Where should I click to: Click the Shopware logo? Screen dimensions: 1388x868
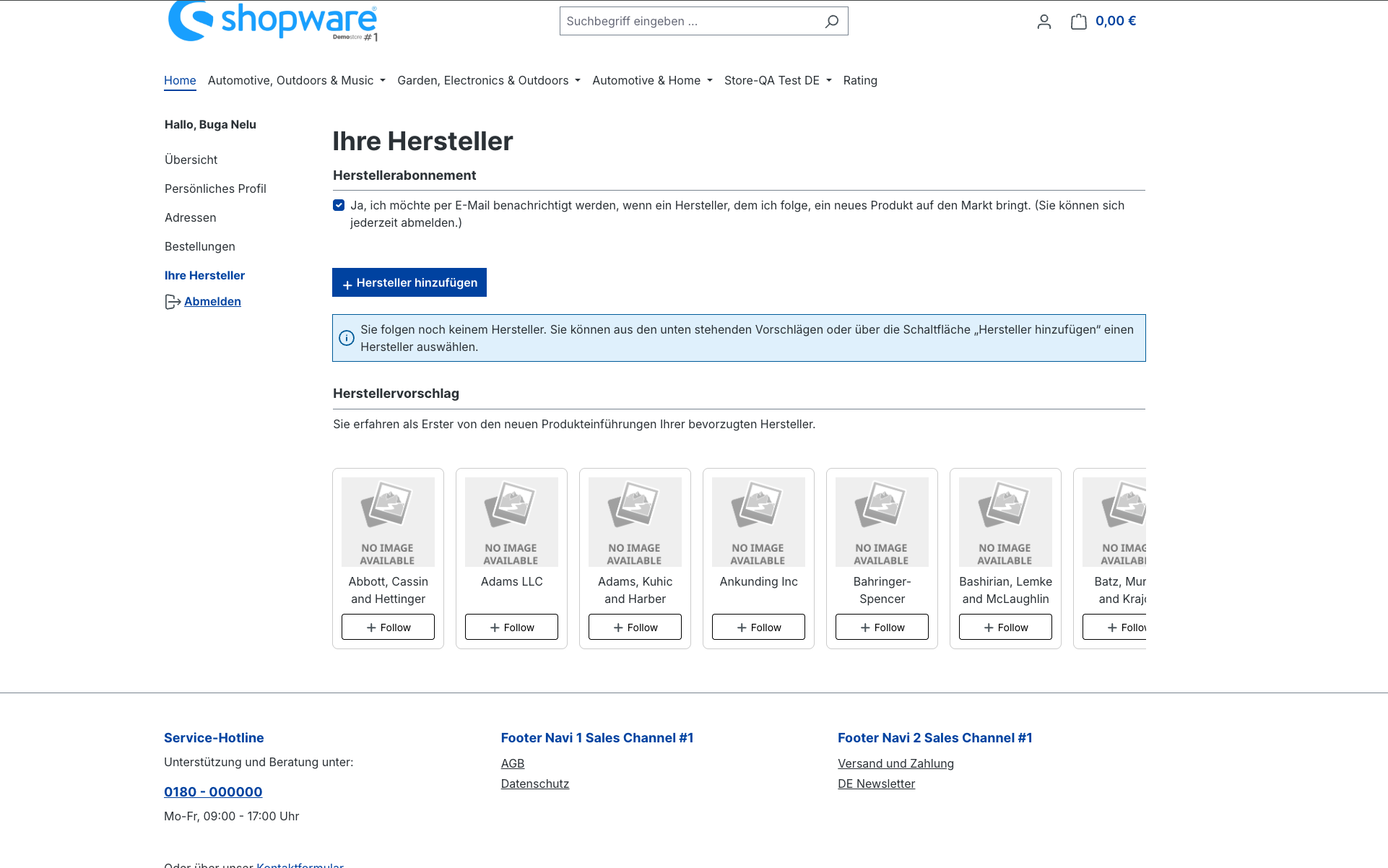272,21
